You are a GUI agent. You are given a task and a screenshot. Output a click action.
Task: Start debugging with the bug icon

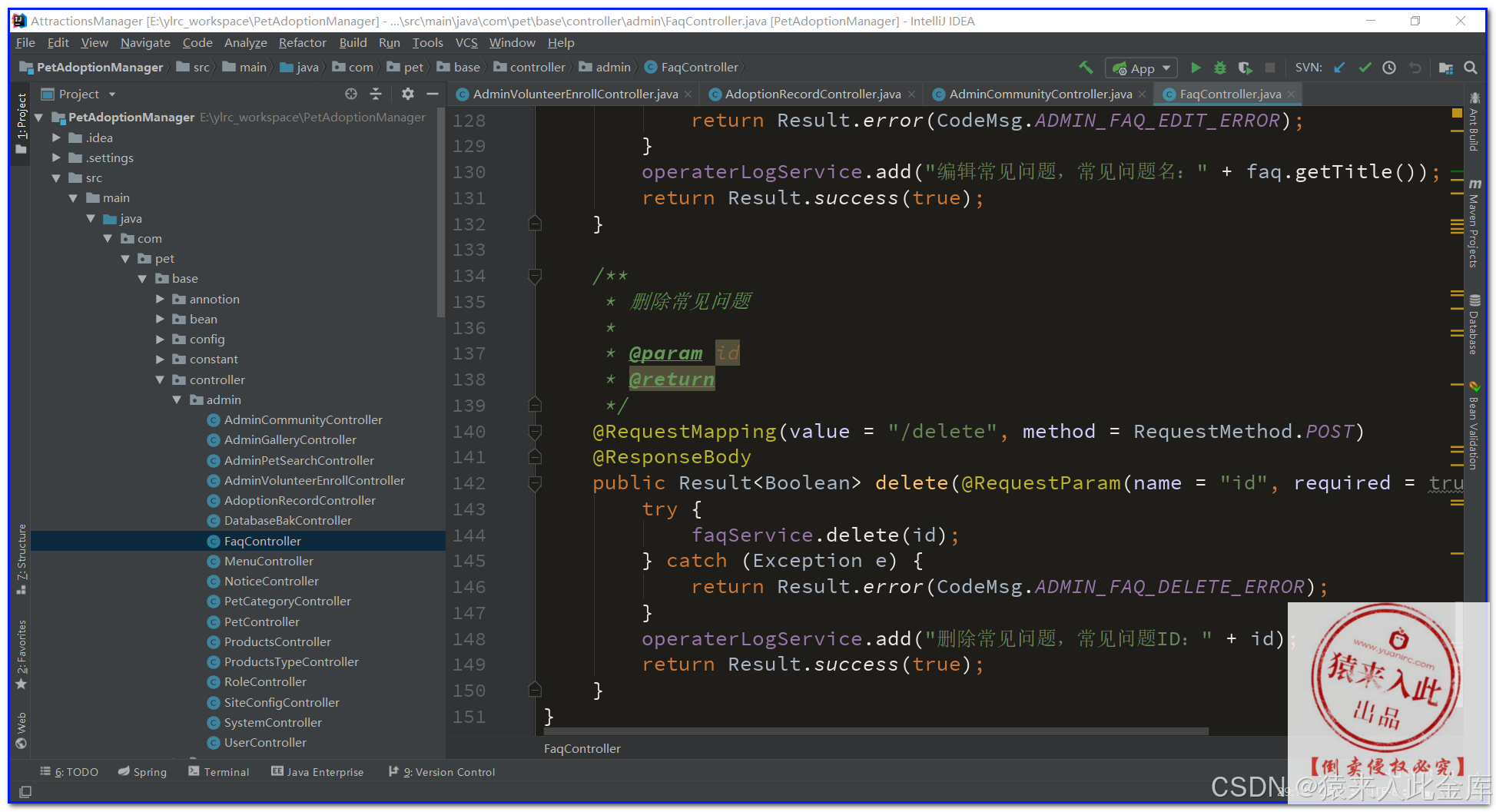pos(1220,68)
